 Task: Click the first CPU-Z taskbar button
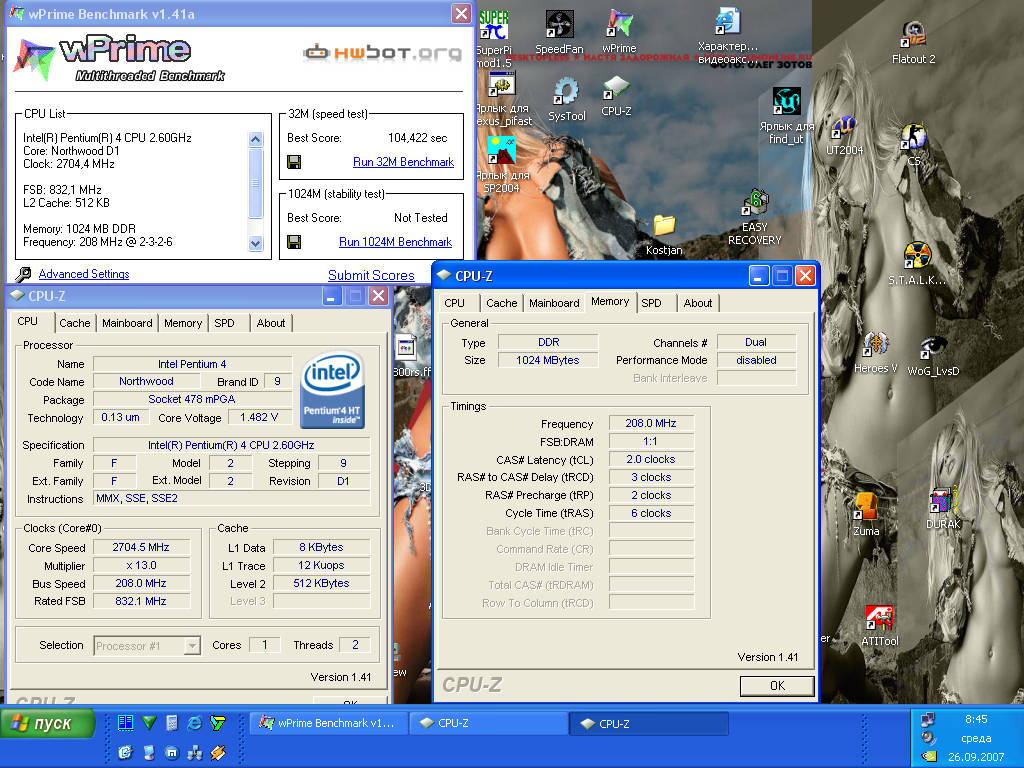(489, 724)
